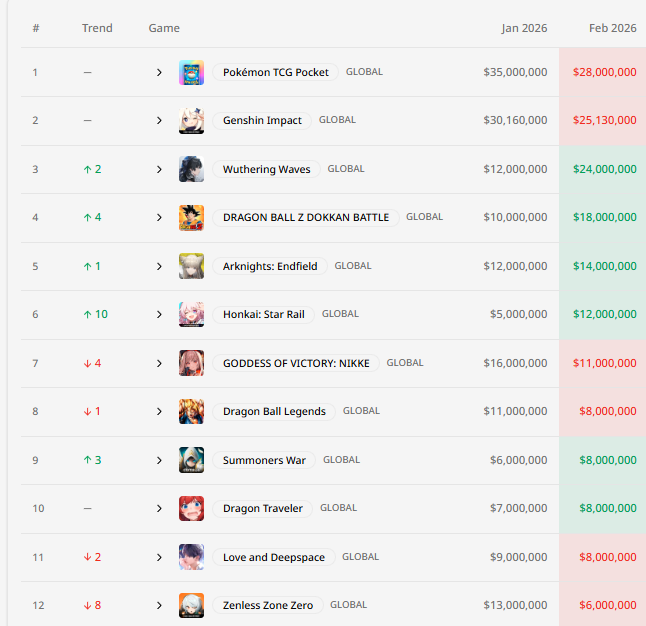Click the GLOBAL tag beside Genshin Impact
Screen dimensions: 646x626
[x=337, y=120]
